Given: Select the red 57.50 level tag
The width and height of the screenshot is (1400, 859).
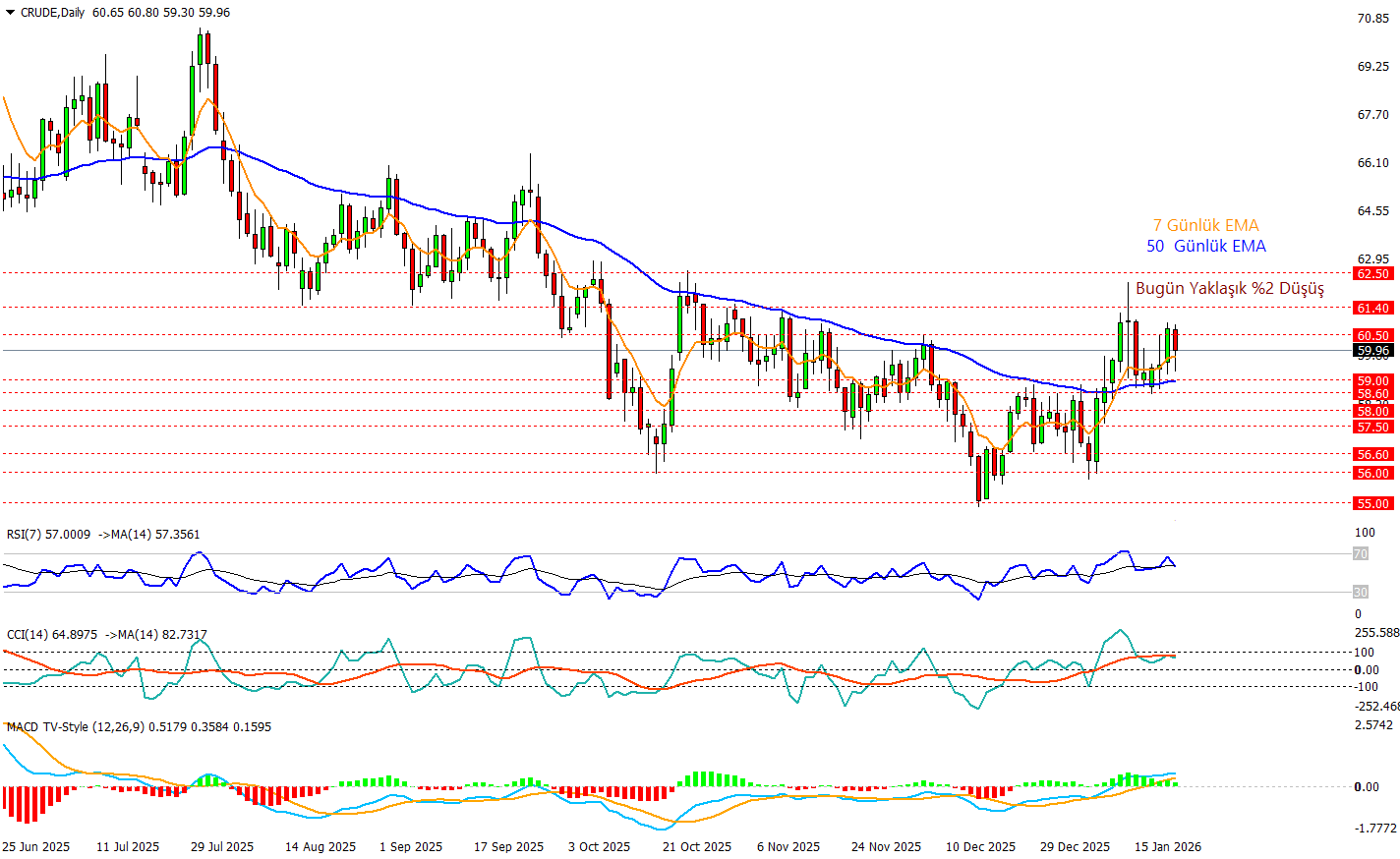Looking at the screenshot, I should 1372,427.
